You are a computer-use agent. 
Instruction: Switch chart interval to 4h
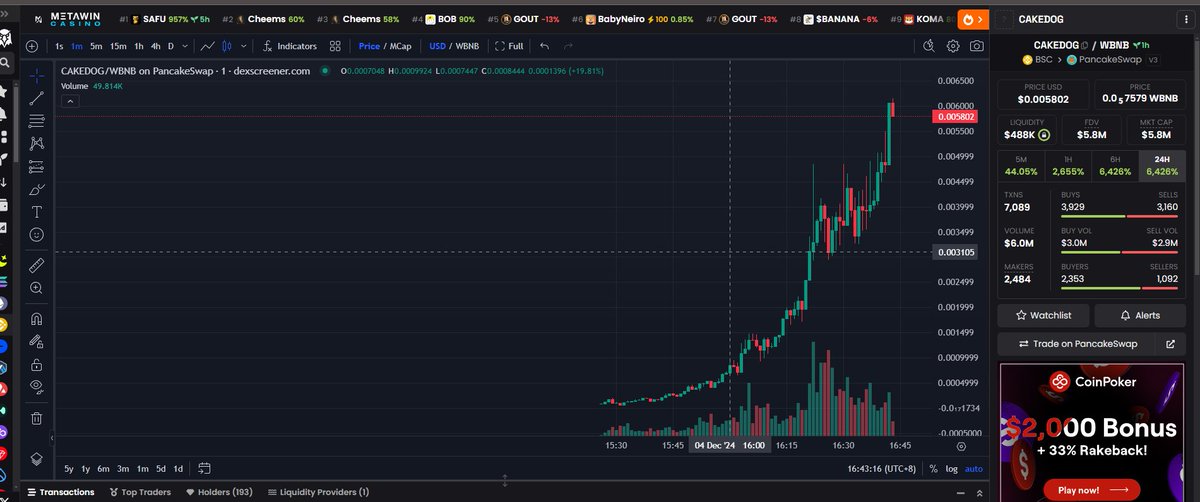[x=155, y=46]
